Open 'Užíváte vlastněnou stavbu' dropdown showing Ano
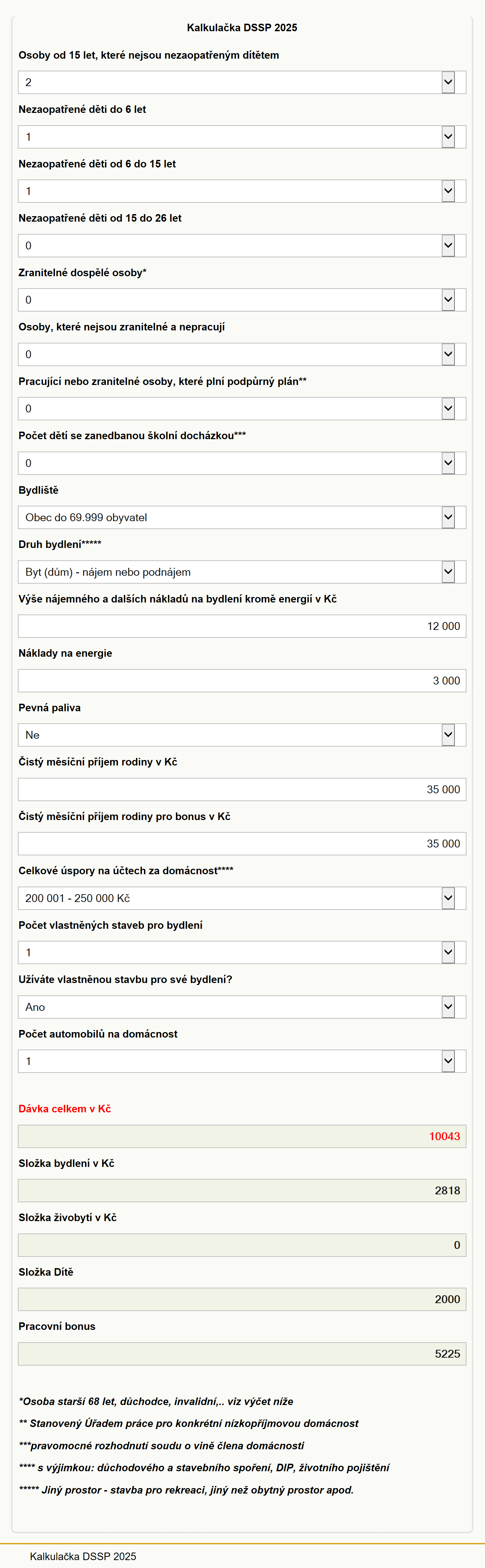 (242, 1007)
